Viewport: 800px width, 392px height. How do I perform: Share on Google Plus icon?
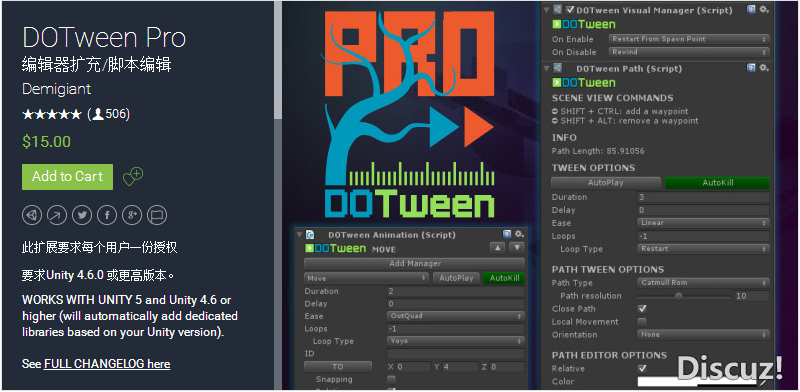tap(132, 215)
